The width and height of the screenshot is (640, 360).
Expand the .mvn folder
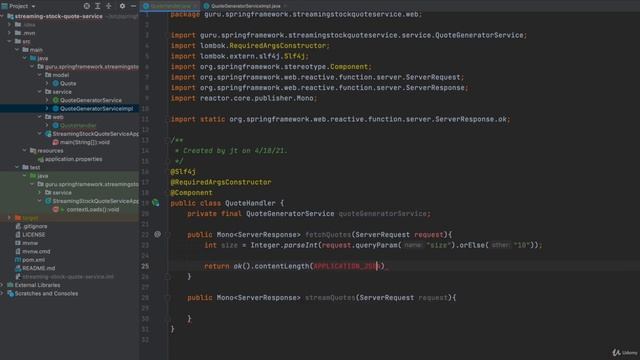(x=10, y=33)
